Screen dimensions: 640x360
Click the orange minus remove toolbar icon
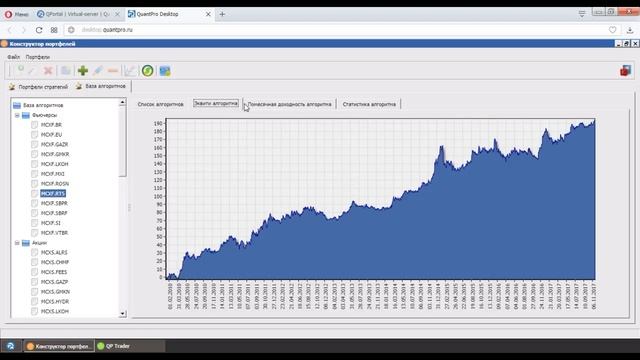[113, 71]
